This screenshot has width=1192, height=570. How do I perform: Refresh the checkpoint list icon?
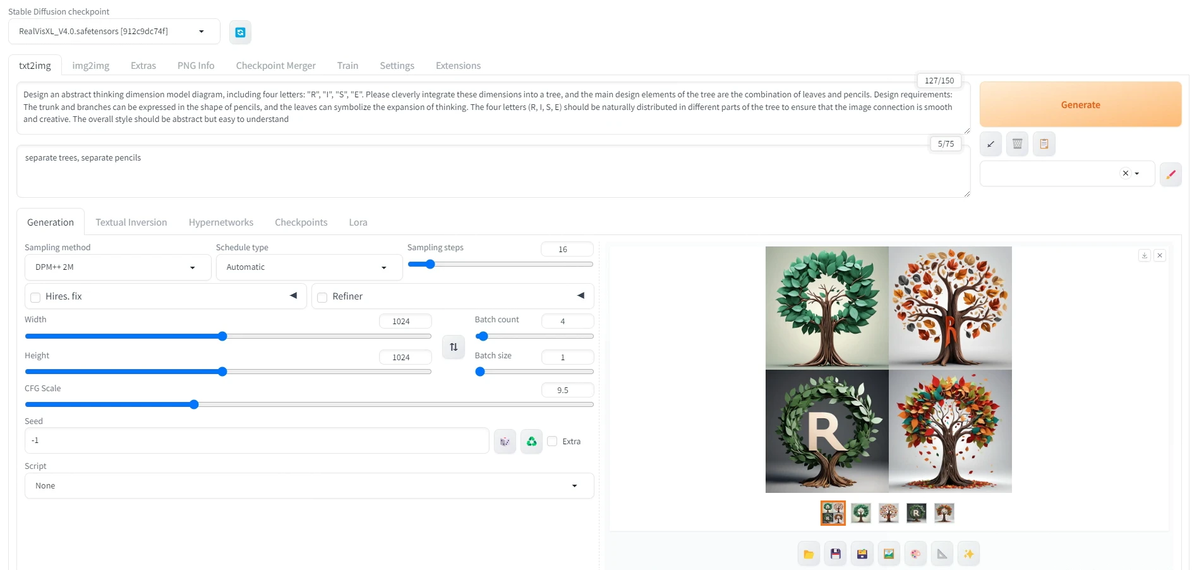point(240,32)
